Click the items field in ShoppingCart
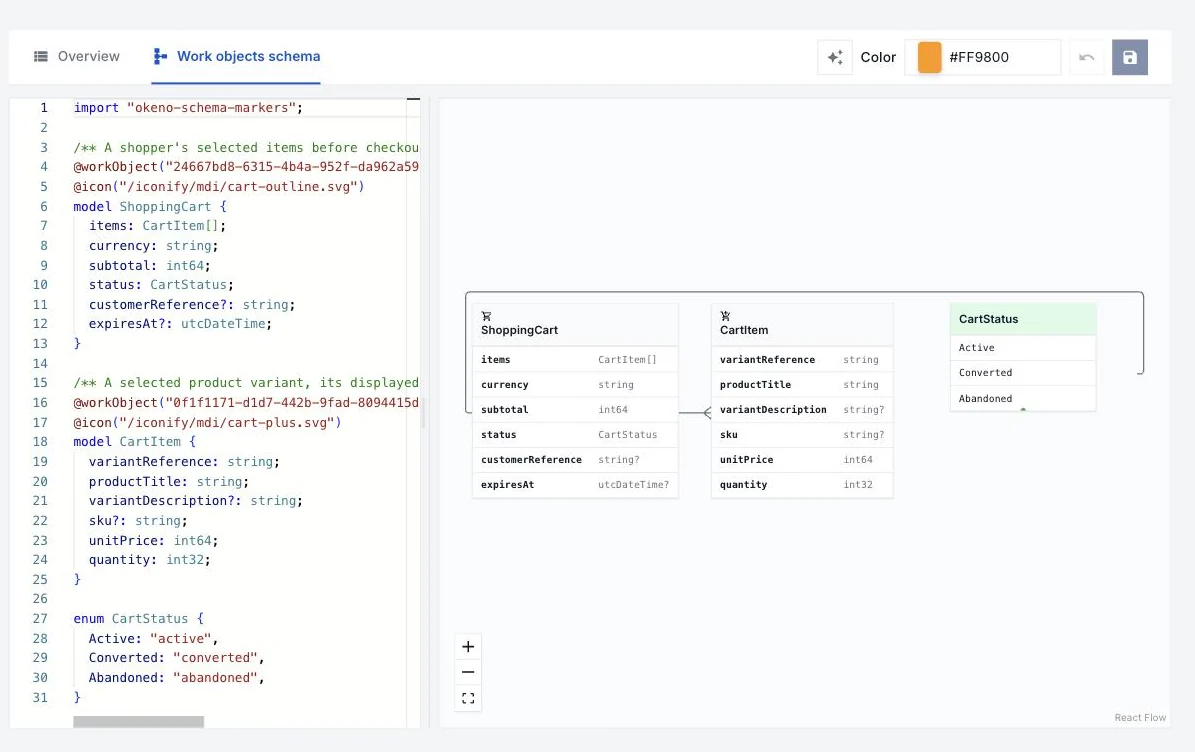The height and width of the screenshot is (752, 1195). pos(575,360)
